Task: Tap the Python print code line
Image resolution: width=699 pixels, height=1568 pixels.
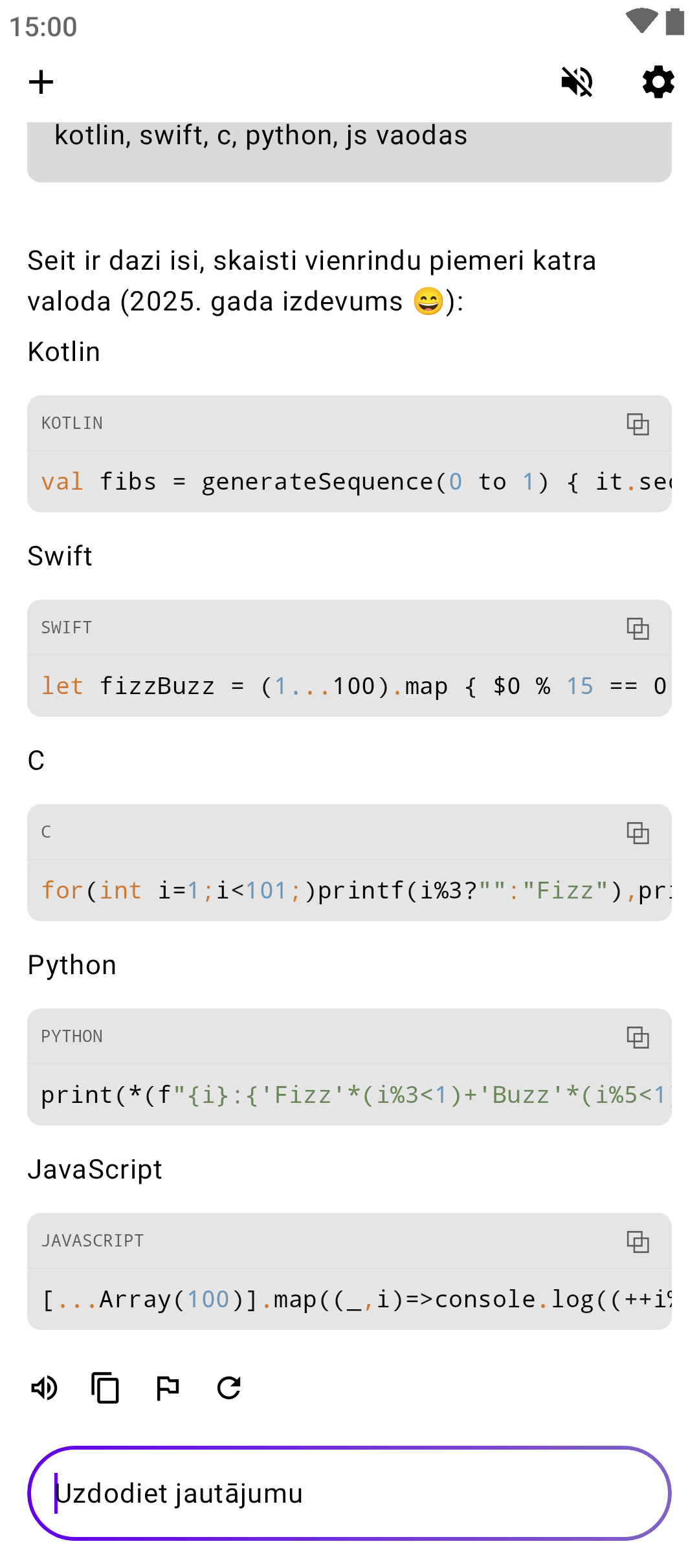Action: click(349, 1095)
